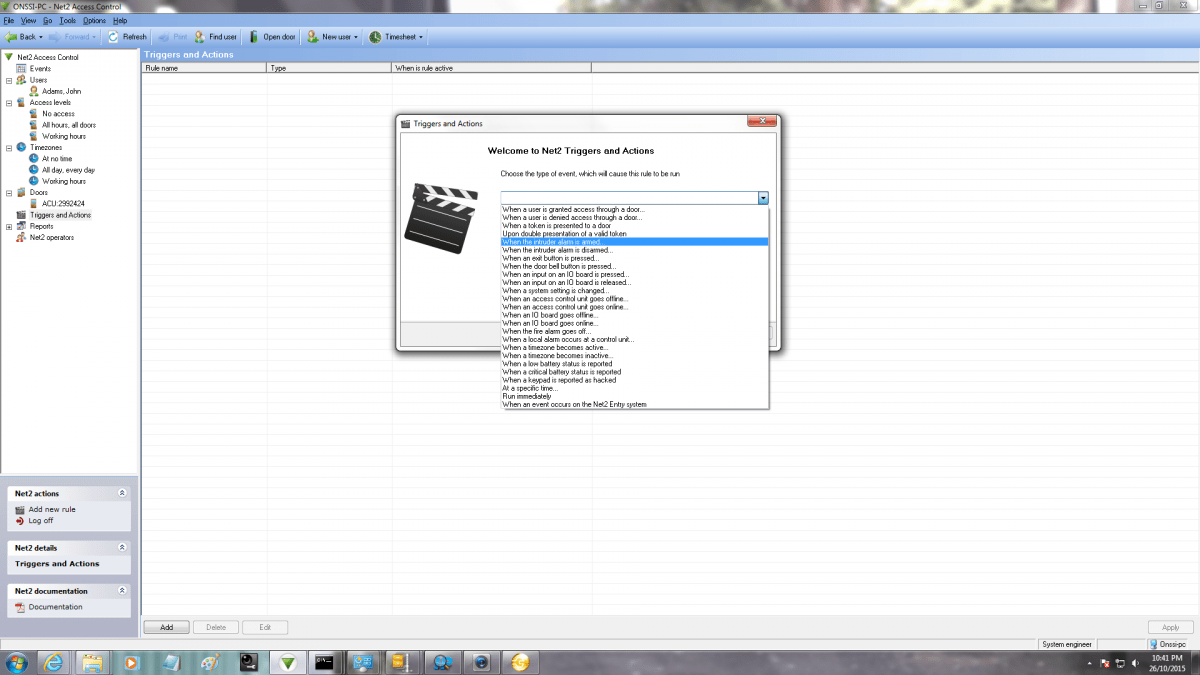Screen dimensions: 1200x675
Task: Click the Add button at bottom
Action: pos(166,628)
